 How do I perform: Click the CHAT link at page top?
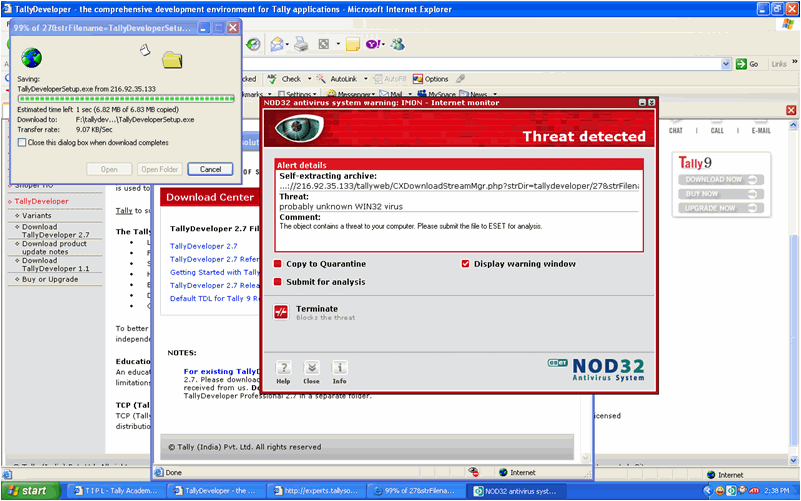pos(675,131)
